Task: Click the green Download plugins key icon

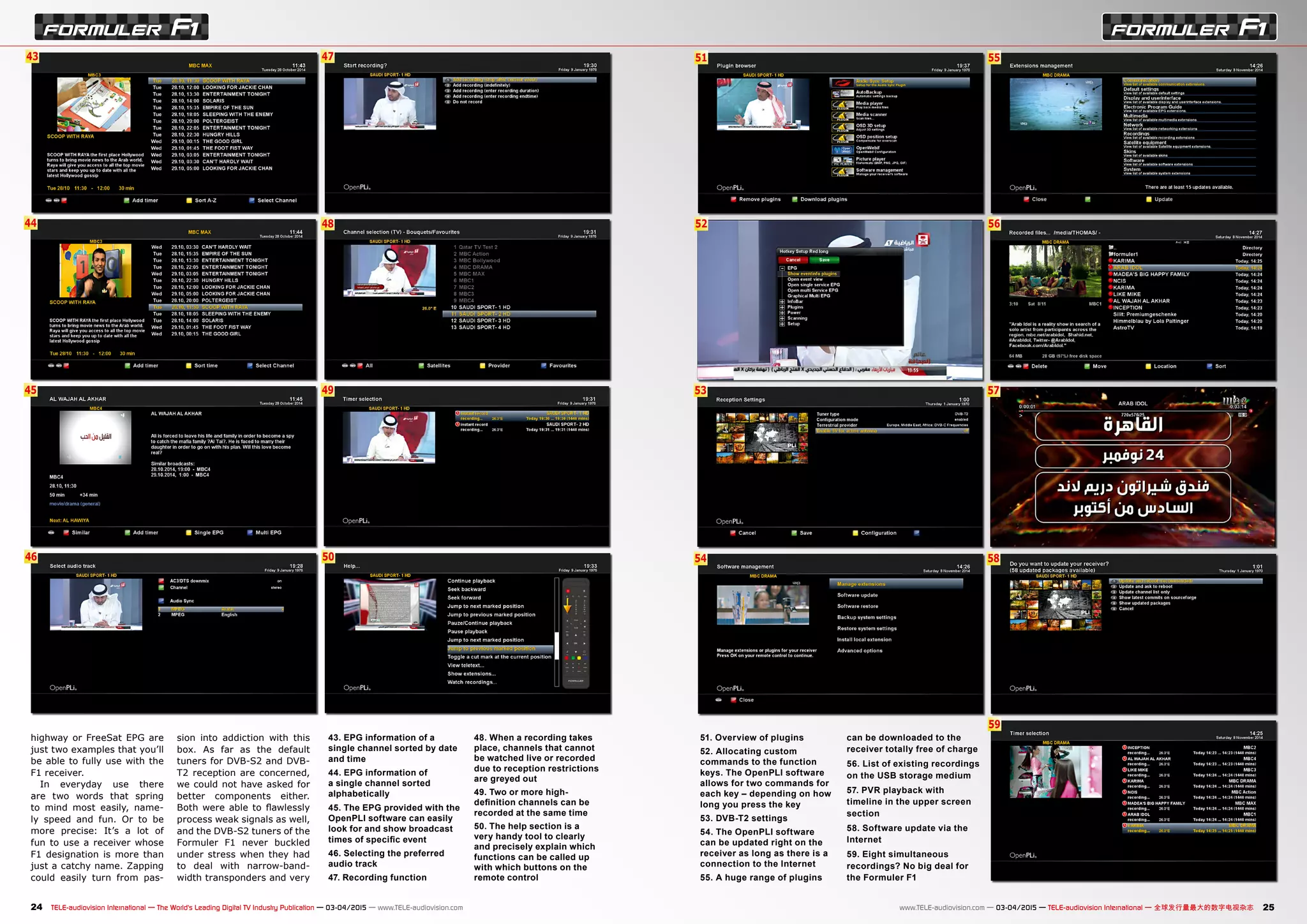Action: point(795,199)
